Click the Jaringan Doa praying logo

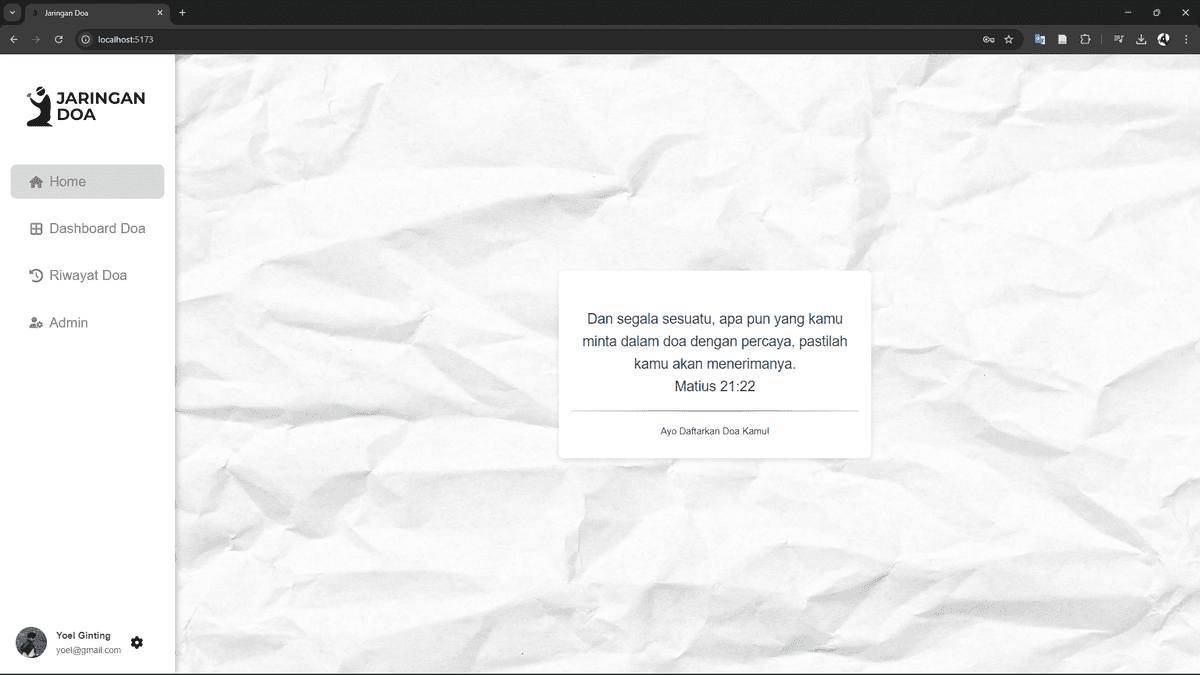coord(39,106)
